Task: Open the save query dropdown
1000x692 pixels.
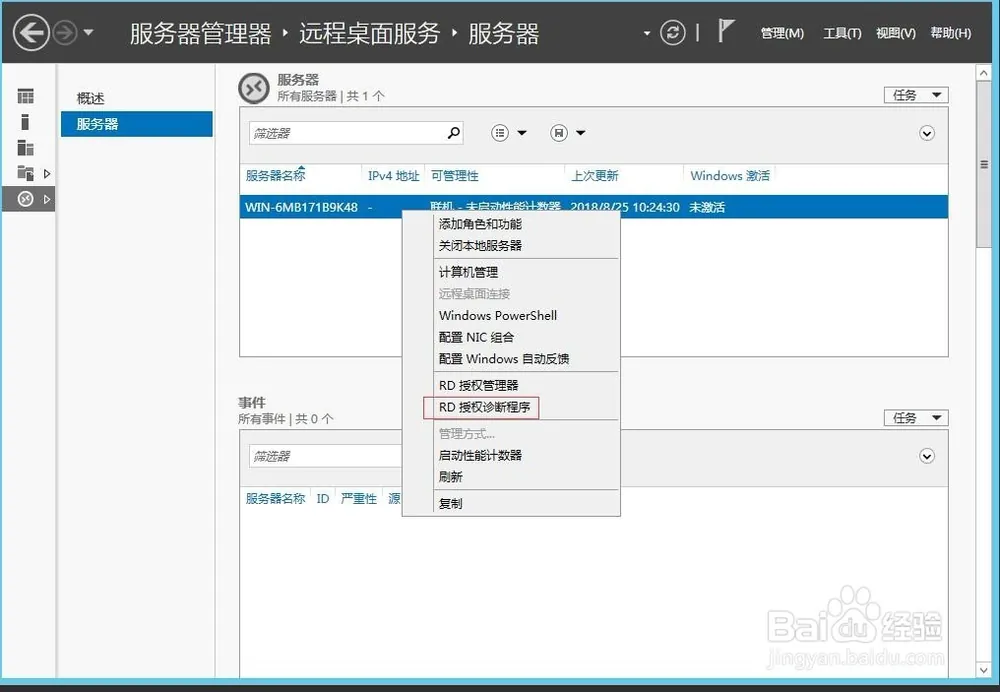Action: coord(568,133)
